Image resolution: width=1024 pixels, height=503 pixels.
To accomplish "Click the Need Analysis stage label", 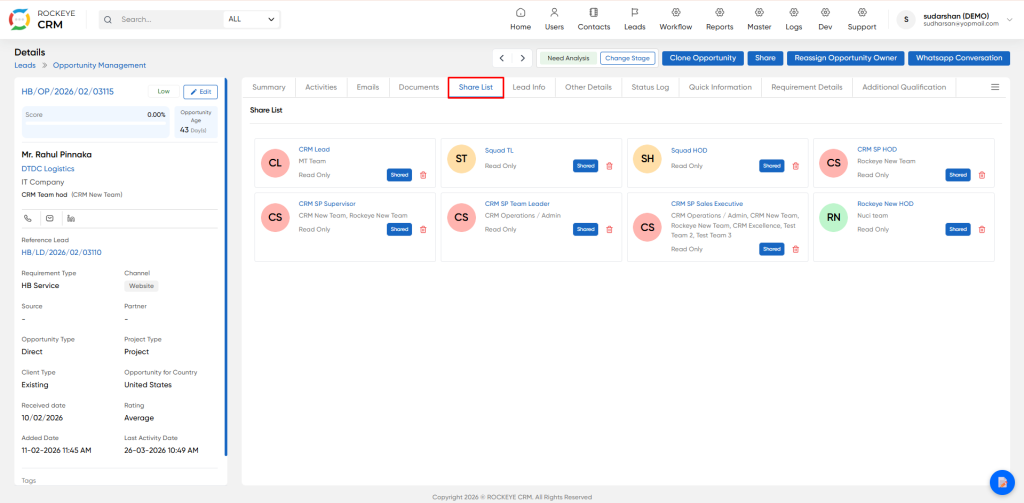I will pyautogui.click(x=568, y=58).
